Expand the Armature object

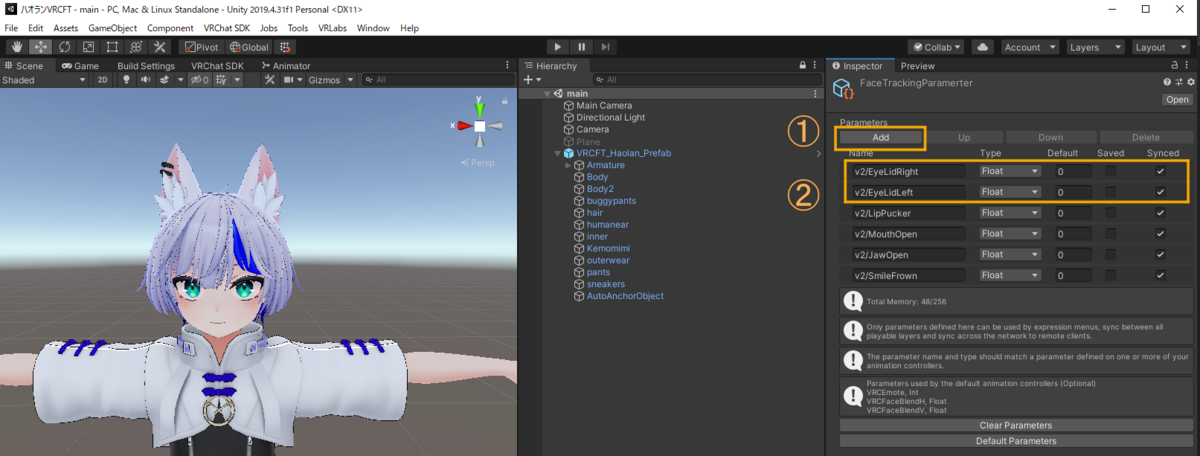(x=568, y=165)
